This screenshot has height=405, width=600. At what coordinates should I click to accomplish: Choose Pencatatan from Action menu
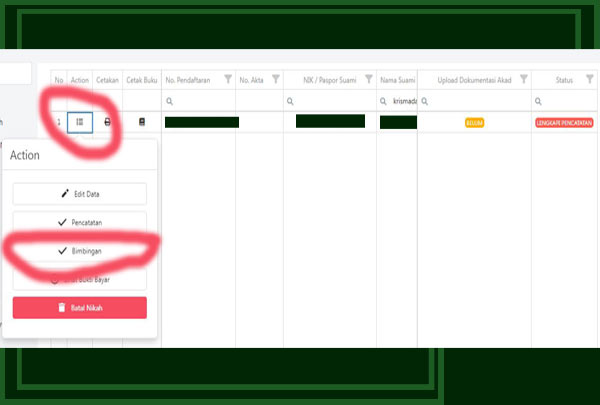click(x=80, y=223)
